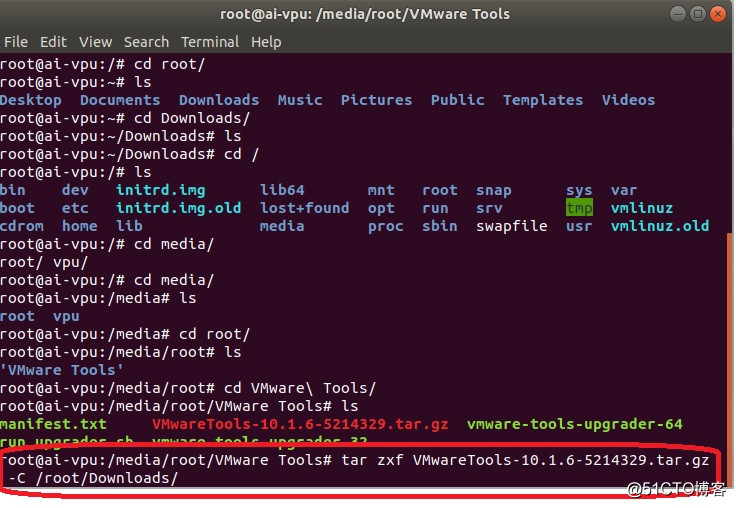Click the 'VMware Tools' quoted directory name
The width and height of the screenshot is (736, 508).
tap(62, 370)
